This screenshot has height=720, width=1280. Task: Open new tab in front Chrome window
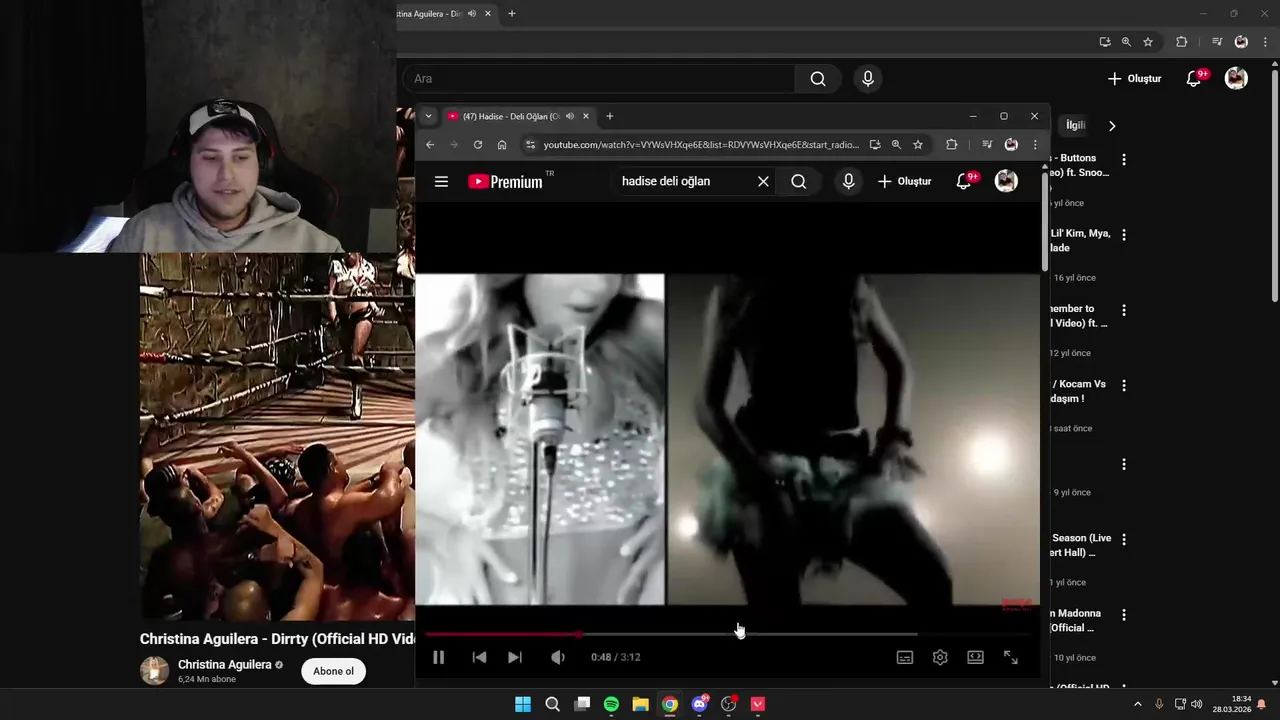click(x=610, y=116)
